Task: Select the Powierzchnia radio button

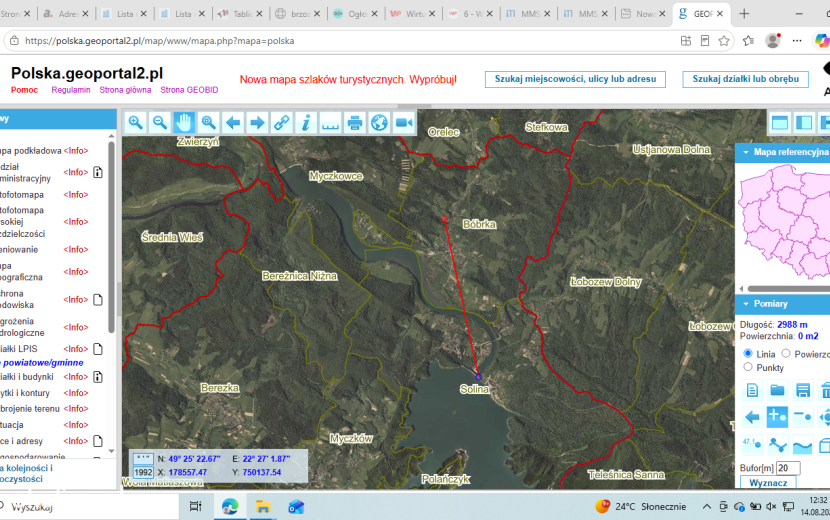Action: click(x=786, y=353)
